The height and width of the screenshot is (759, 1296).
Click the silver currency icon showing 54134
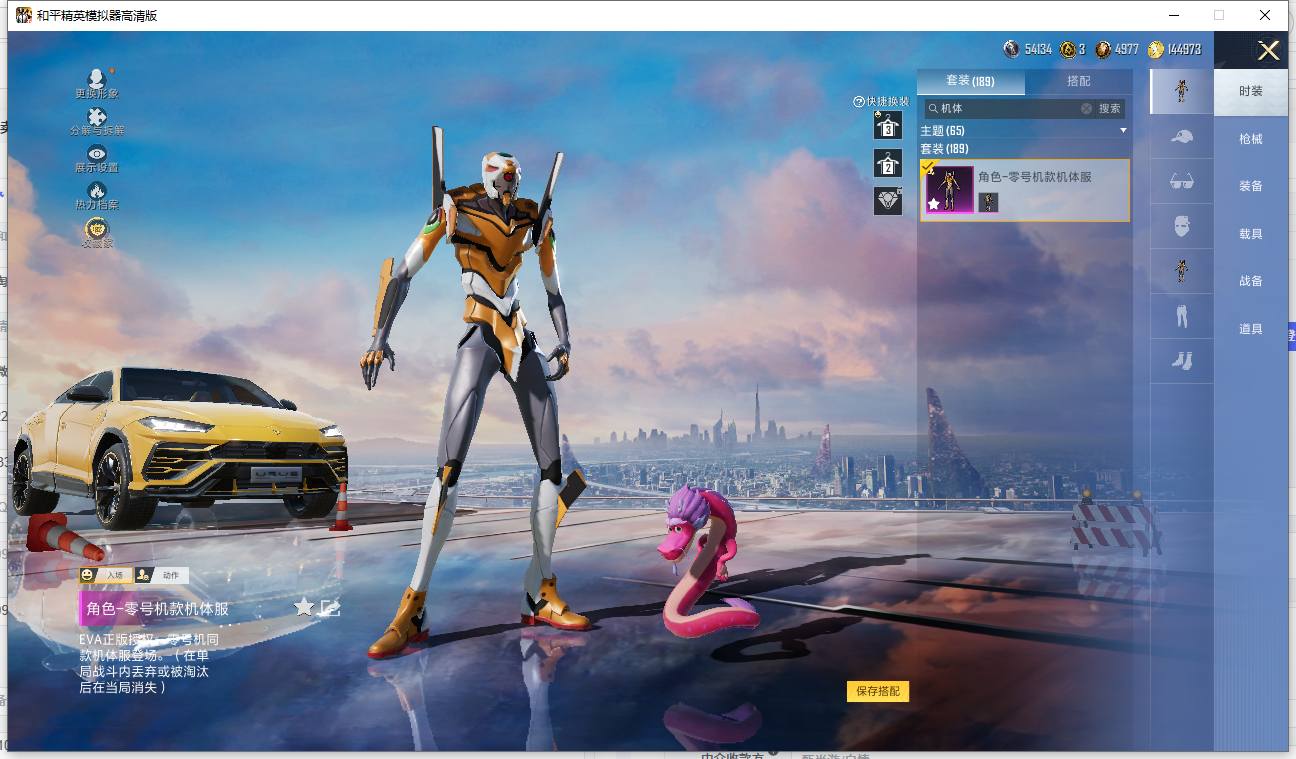click(1012, 49)
